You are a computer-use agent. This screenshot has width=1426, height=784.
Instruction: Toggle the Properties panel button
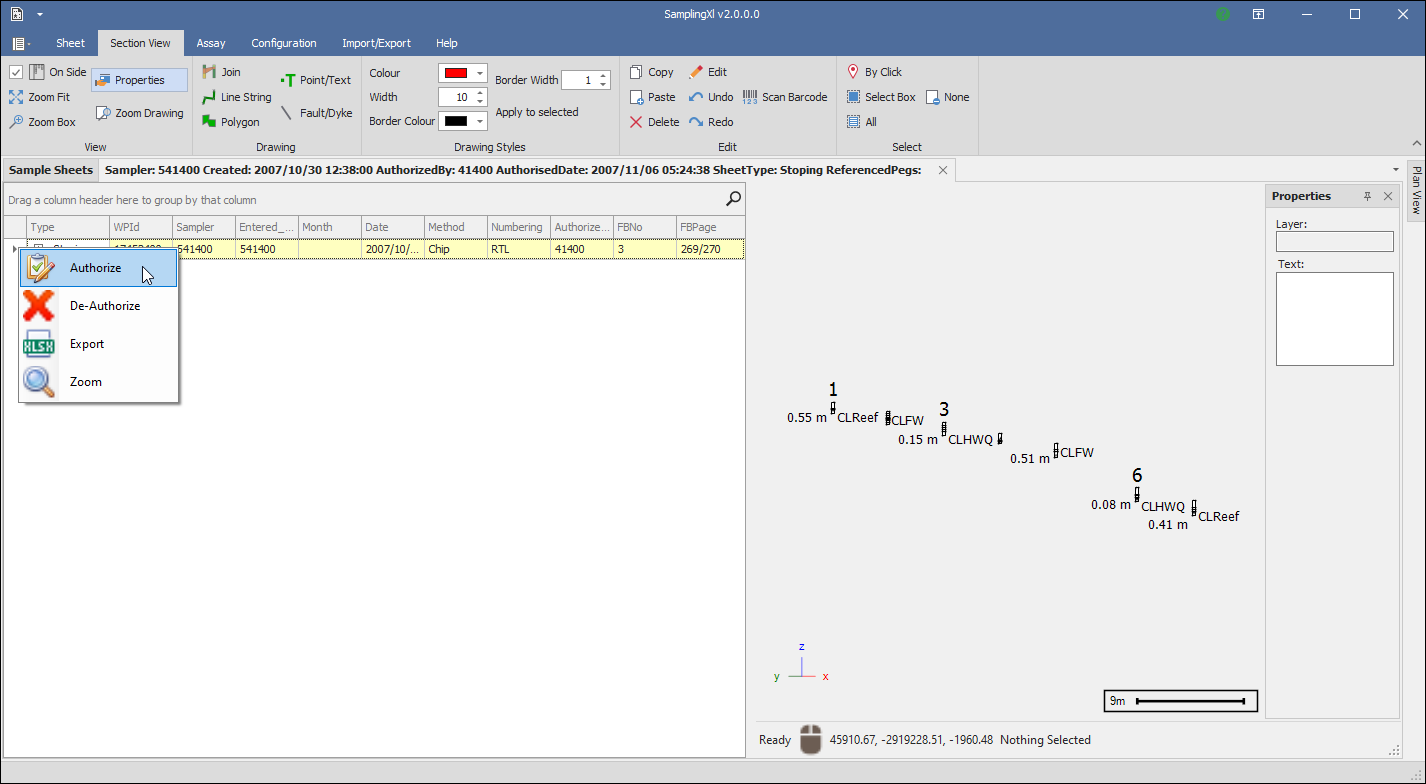[140, 80]
